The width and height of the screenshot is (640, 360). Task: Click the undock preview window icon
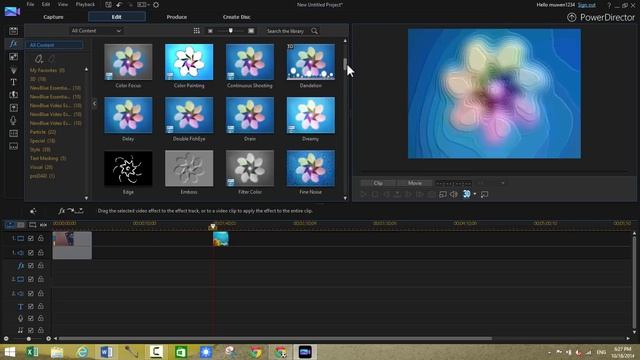click(484, 194)
